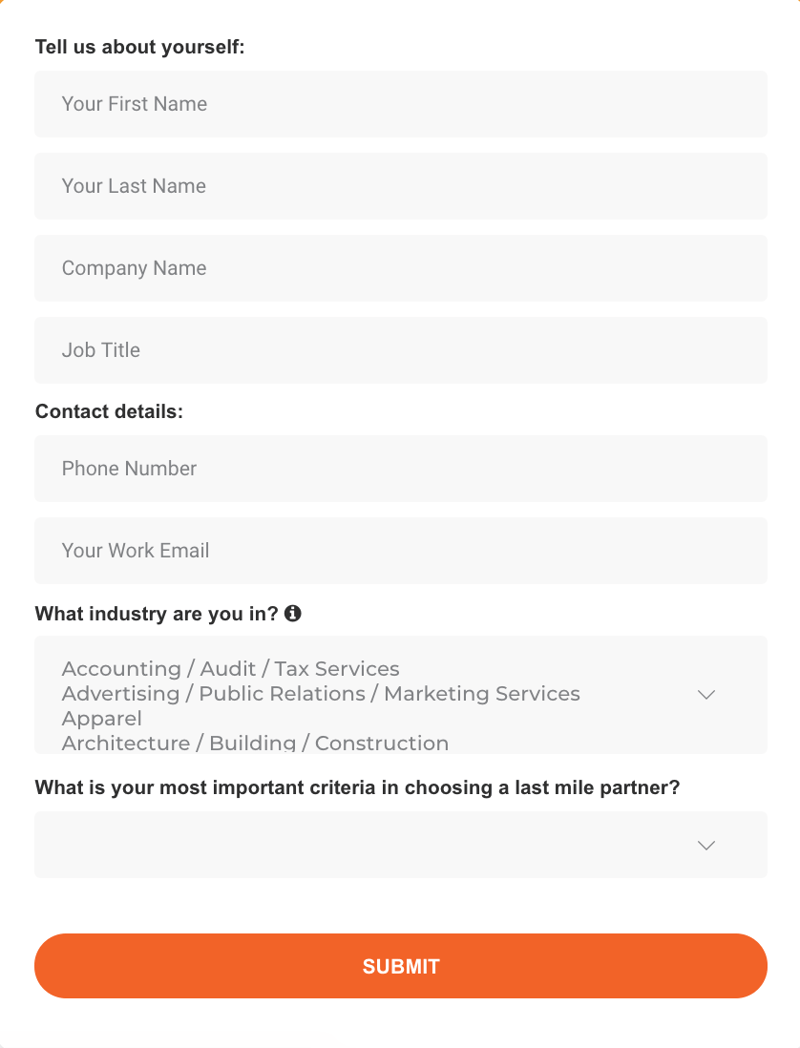This screenshot has height=1048, width=800.
Task: Select the Apparel industry option
Action: 102,718
